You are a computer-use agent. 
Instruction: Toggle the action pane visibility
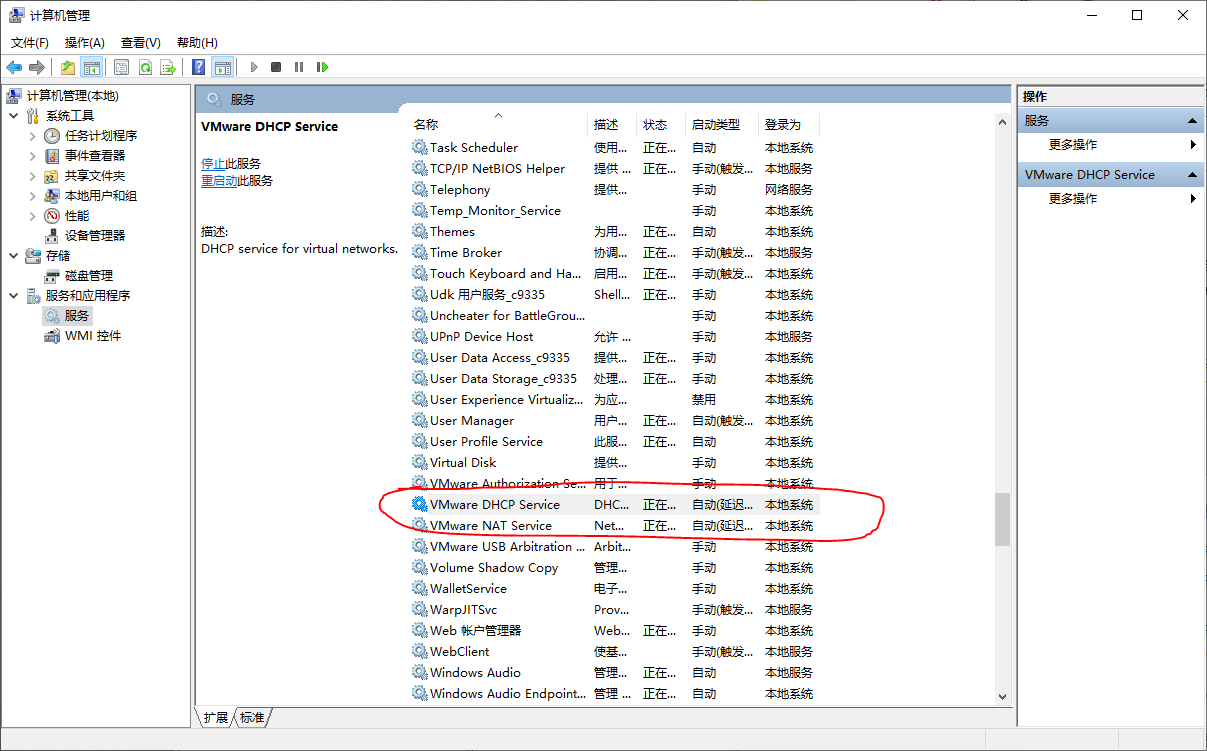(221, 67)
